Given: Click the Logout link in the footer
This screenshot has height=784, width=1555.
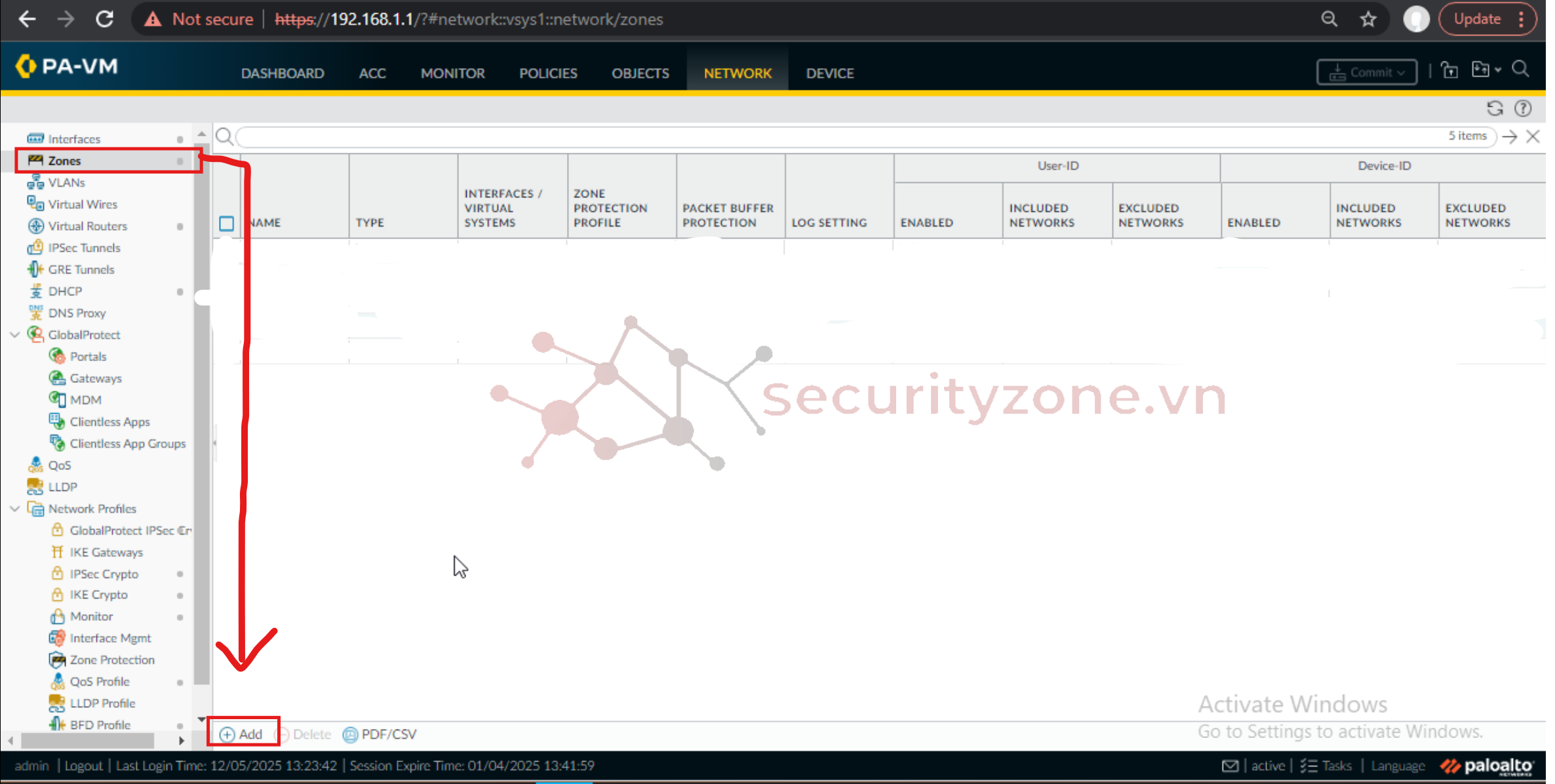Looking at the screenshot, I should click(x=83, y=766).
